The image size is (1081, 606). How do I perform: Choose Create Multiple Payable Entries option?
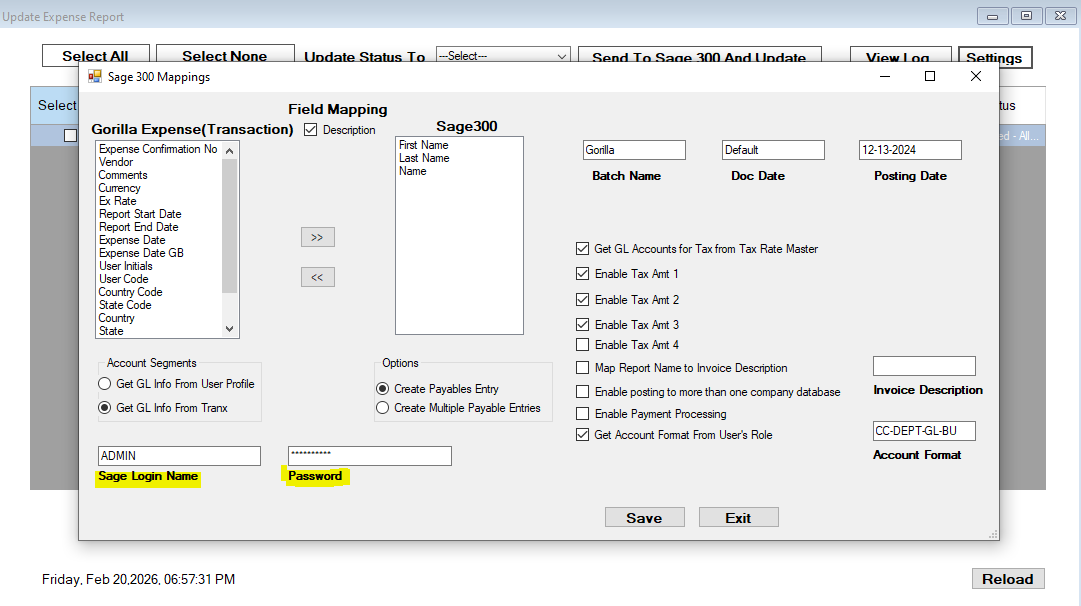383,408
